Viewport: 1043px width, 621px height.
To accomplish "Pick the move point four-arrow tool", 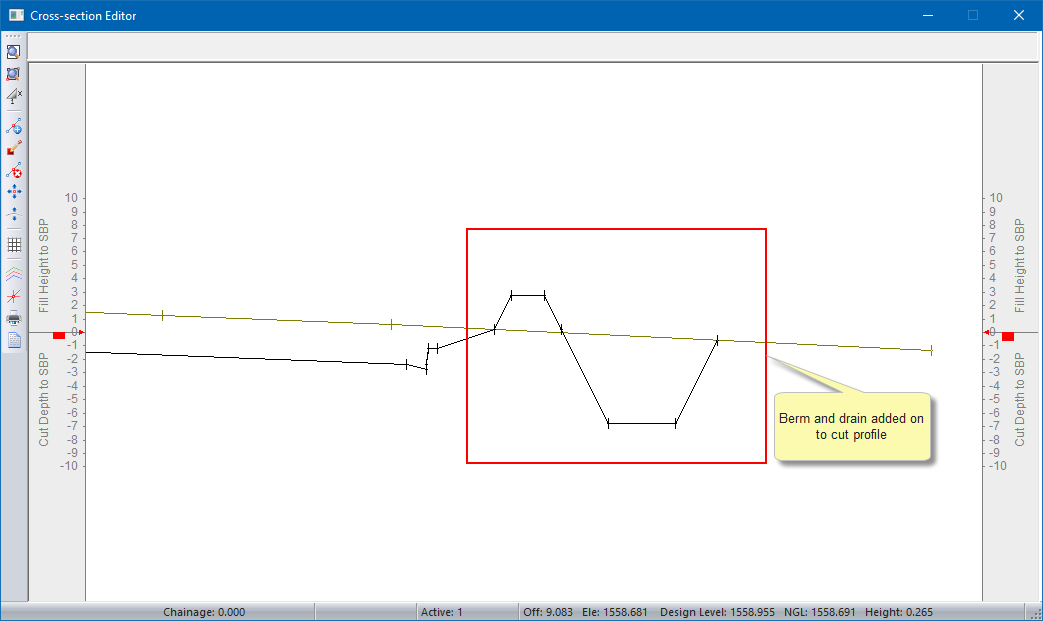I will click(14, 191).
